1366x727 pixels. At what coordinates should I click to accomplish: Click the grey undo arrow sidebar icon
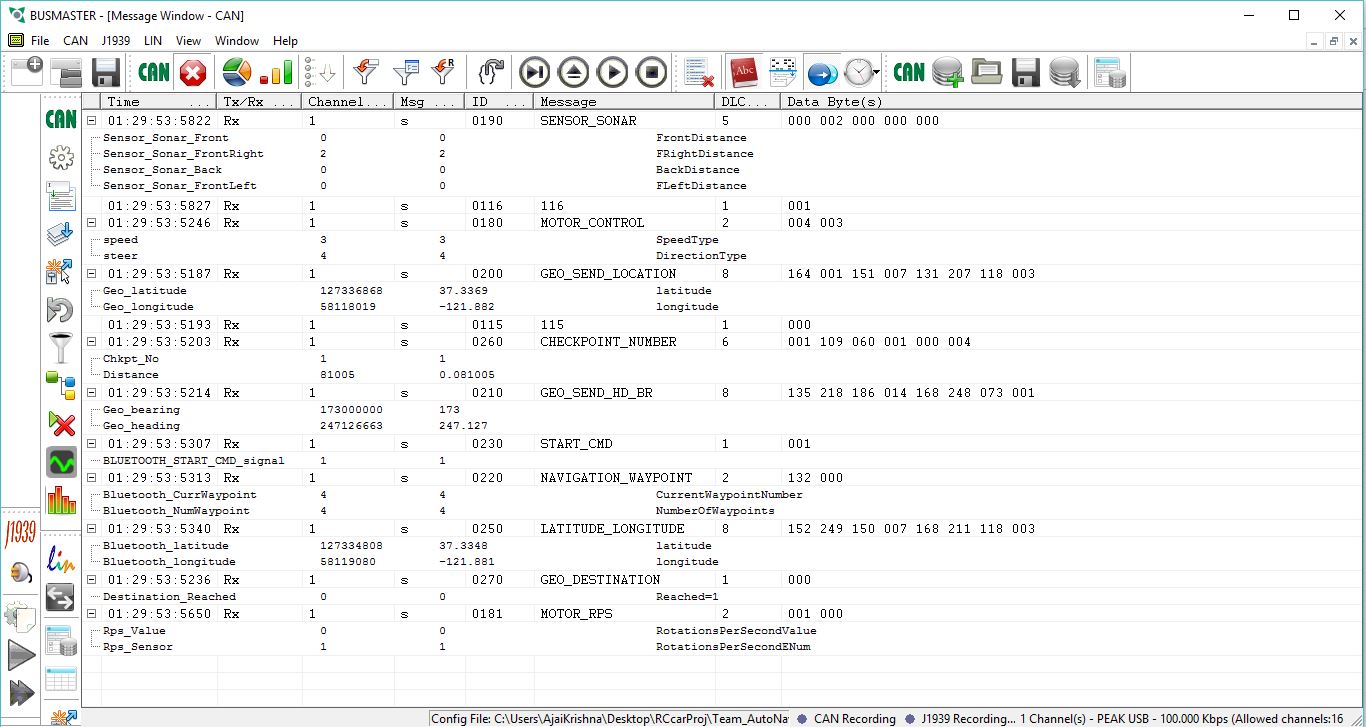point(61,310)
